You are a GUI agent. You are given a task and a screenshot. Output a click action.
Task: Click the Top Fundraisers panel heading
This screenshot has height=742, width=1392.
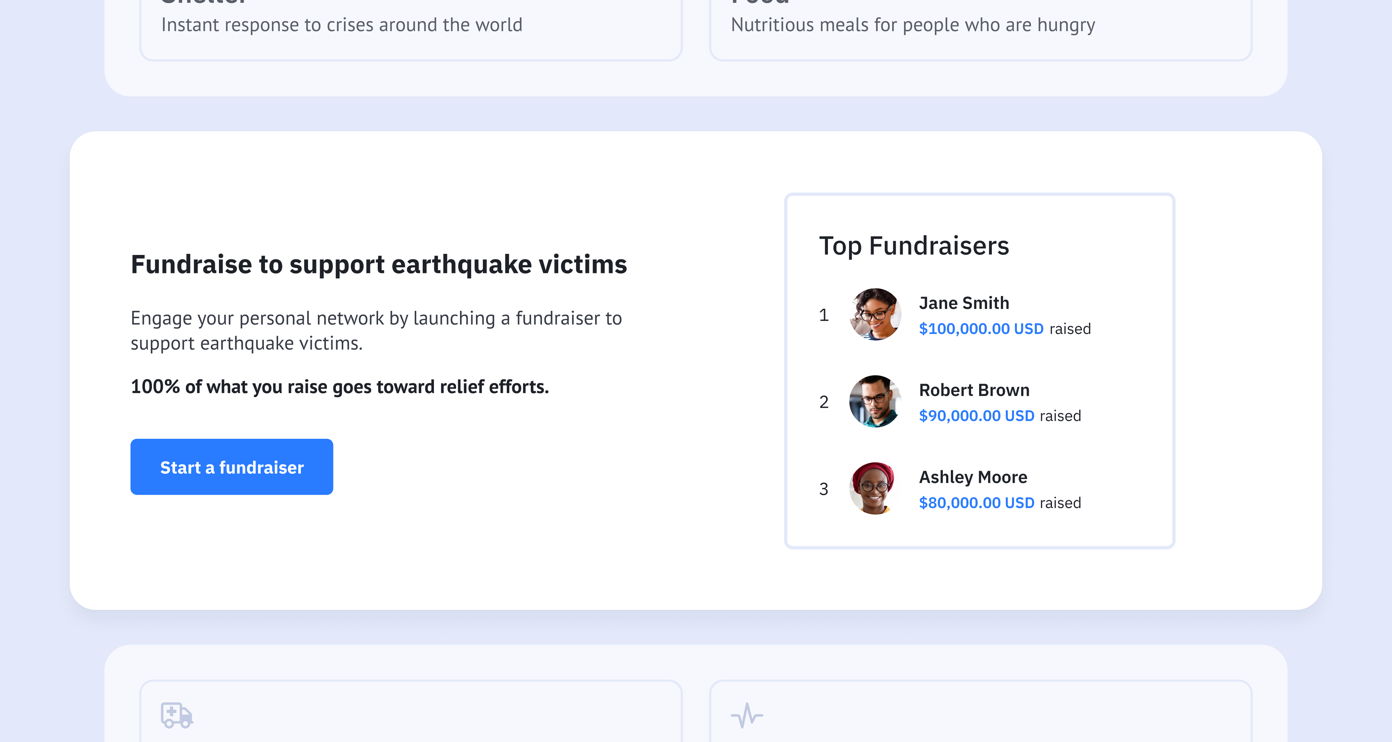(914, 244)
